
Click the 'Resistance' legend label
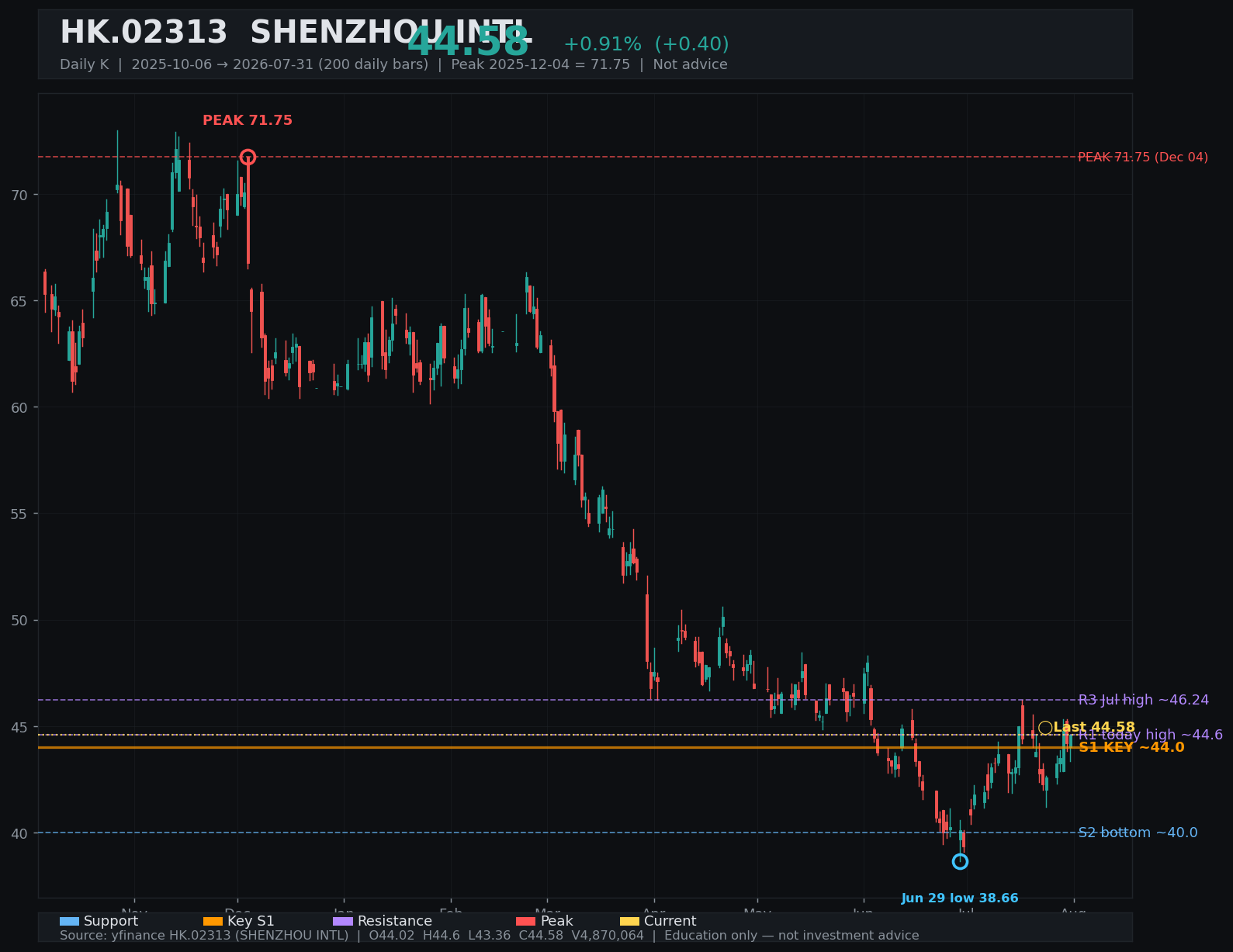pyautogui.click(x=395, y=921)
